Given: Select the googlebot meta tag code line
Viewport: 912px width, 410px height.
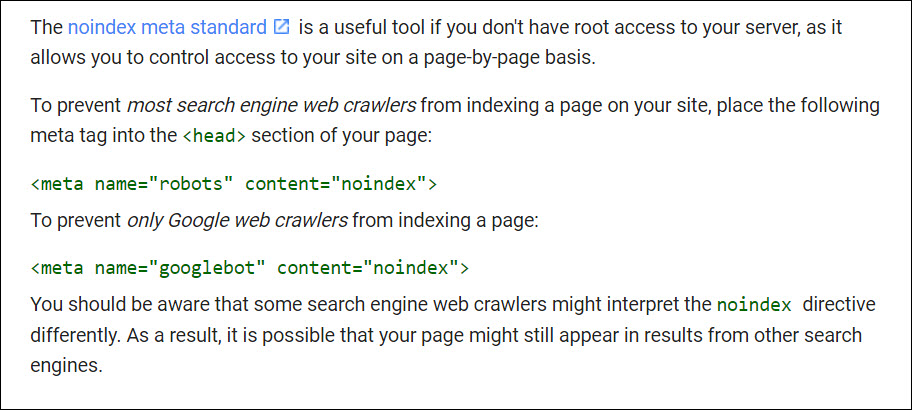Looking at the screenshot, I should click(250, 268).
